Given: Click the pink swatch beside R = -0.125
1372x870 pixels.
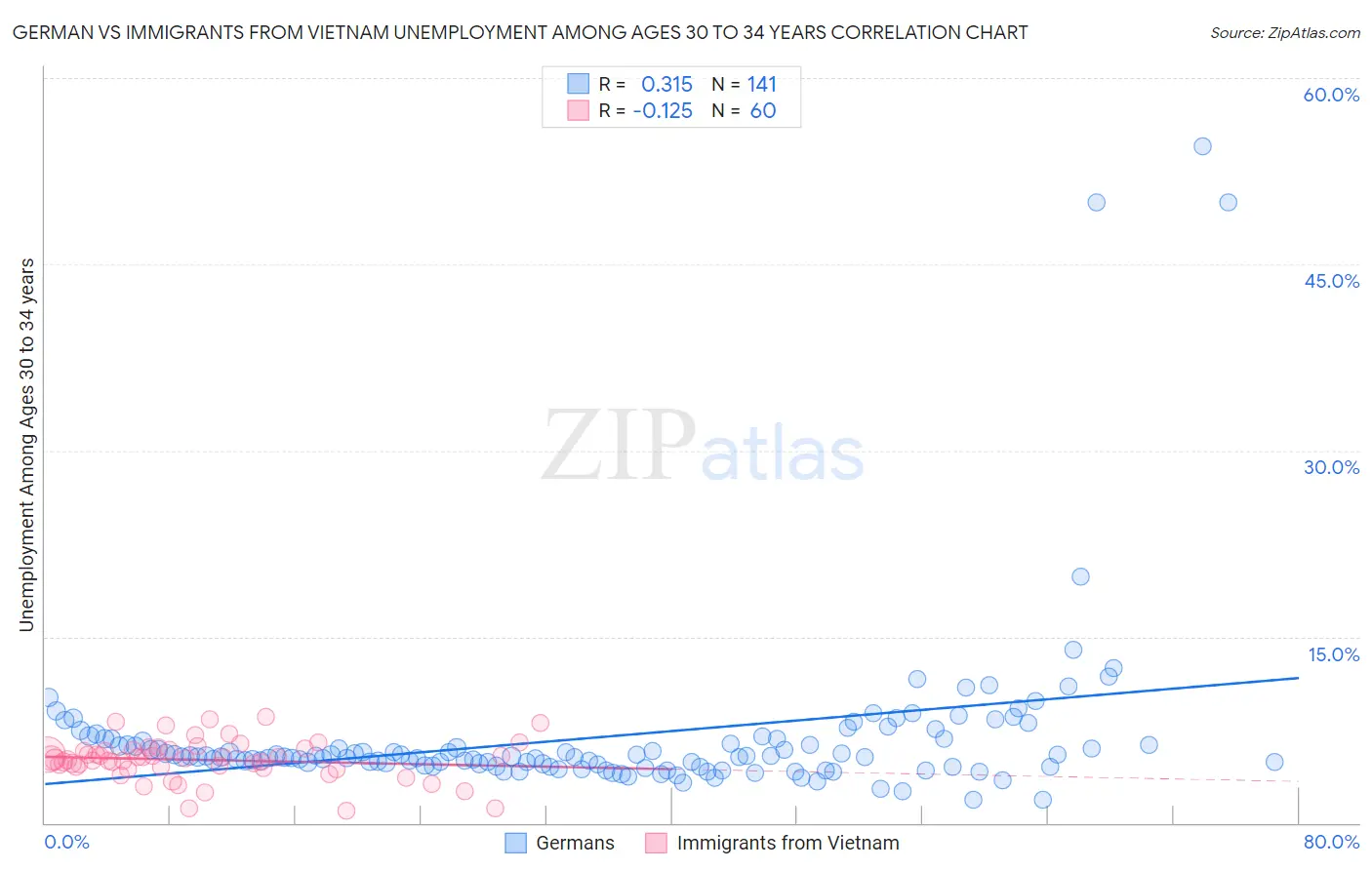Looking at the screenshot, I should click(x=578, y=110).
